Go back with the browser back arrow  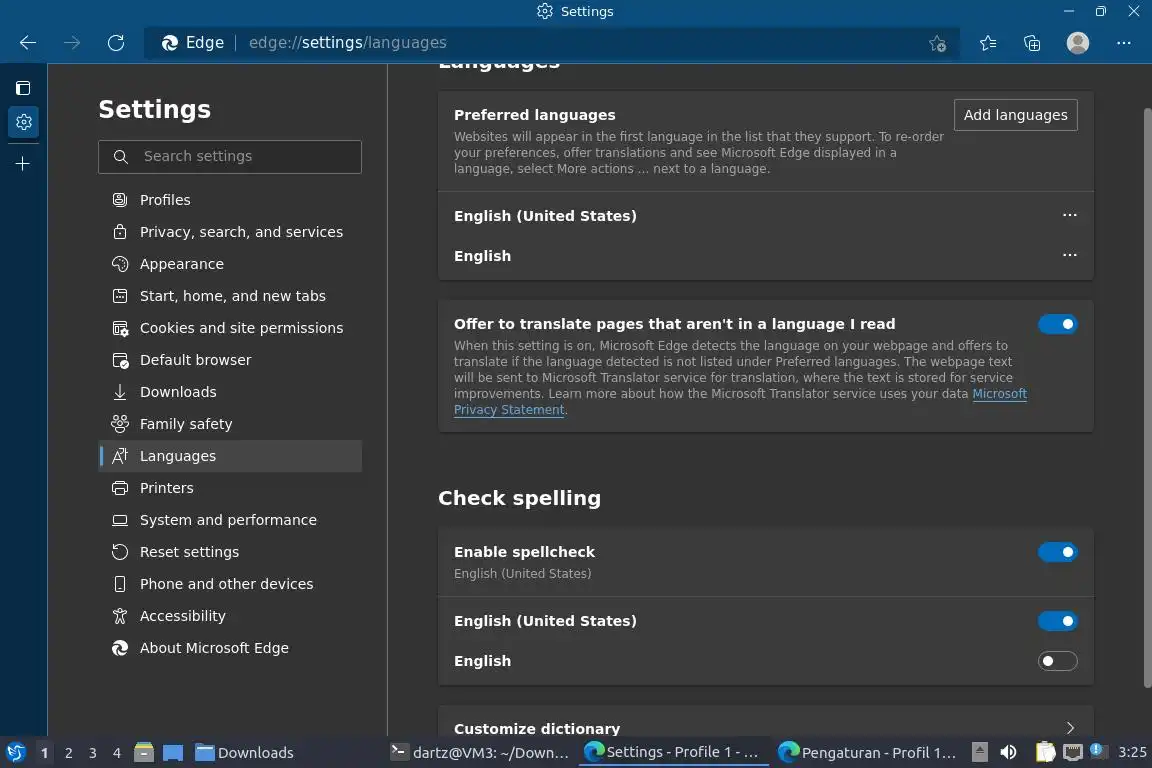click(x=28, y=43)
